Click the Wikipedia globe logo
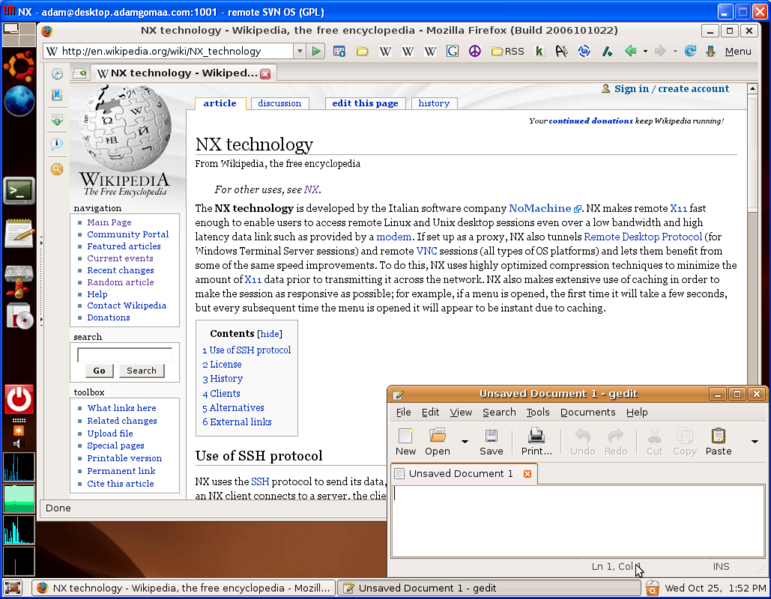This screenshot has width=771, height=599. (x=125, y=129)
